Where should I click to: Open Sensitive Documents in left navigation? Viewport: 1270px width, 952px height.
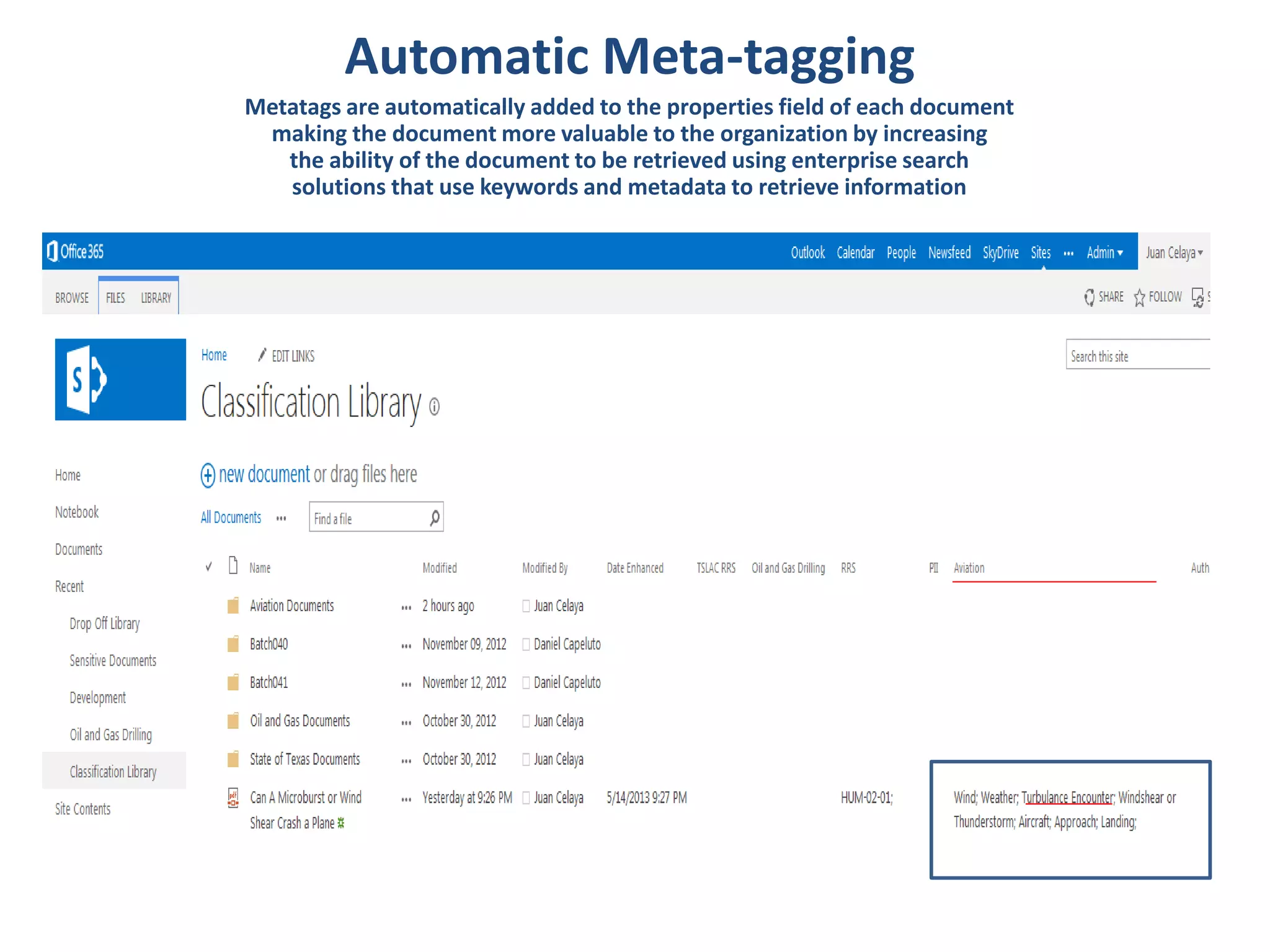113,661
